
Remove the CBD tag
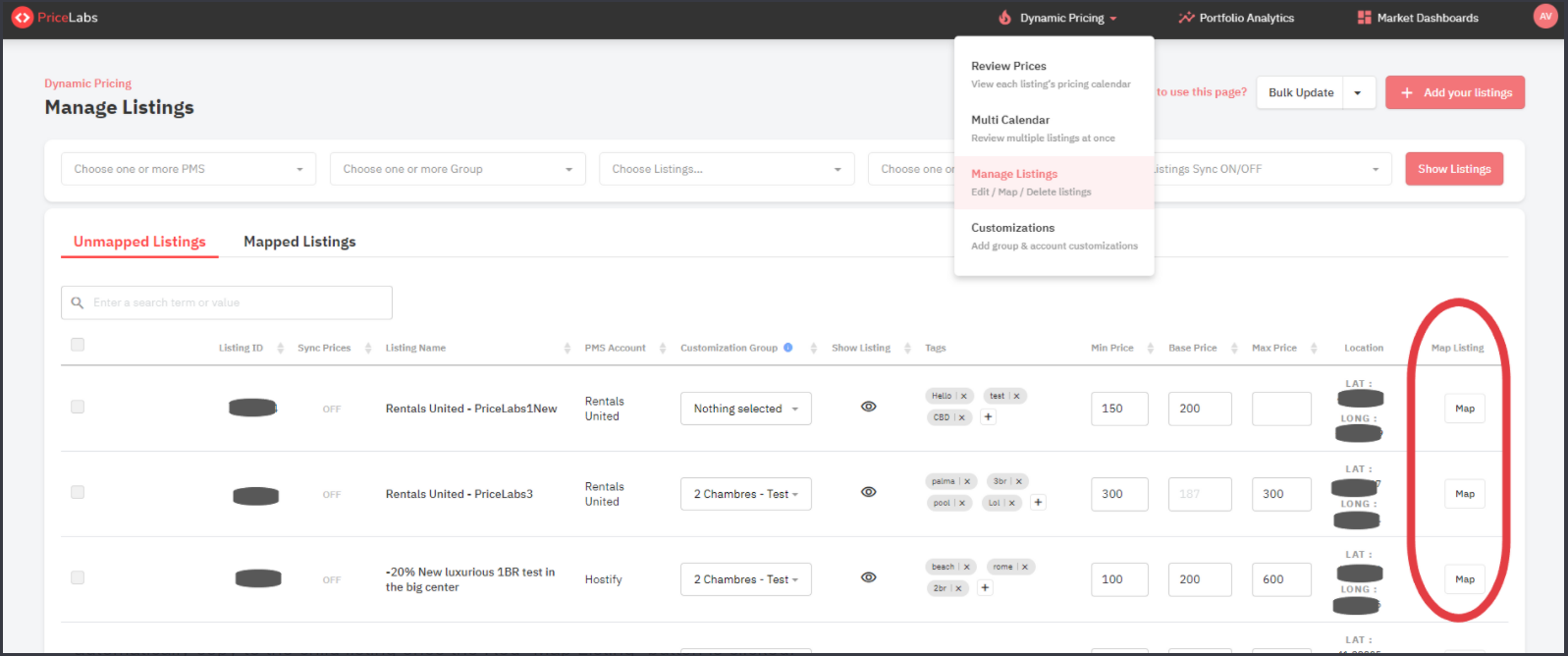click(x=962, y=417)
